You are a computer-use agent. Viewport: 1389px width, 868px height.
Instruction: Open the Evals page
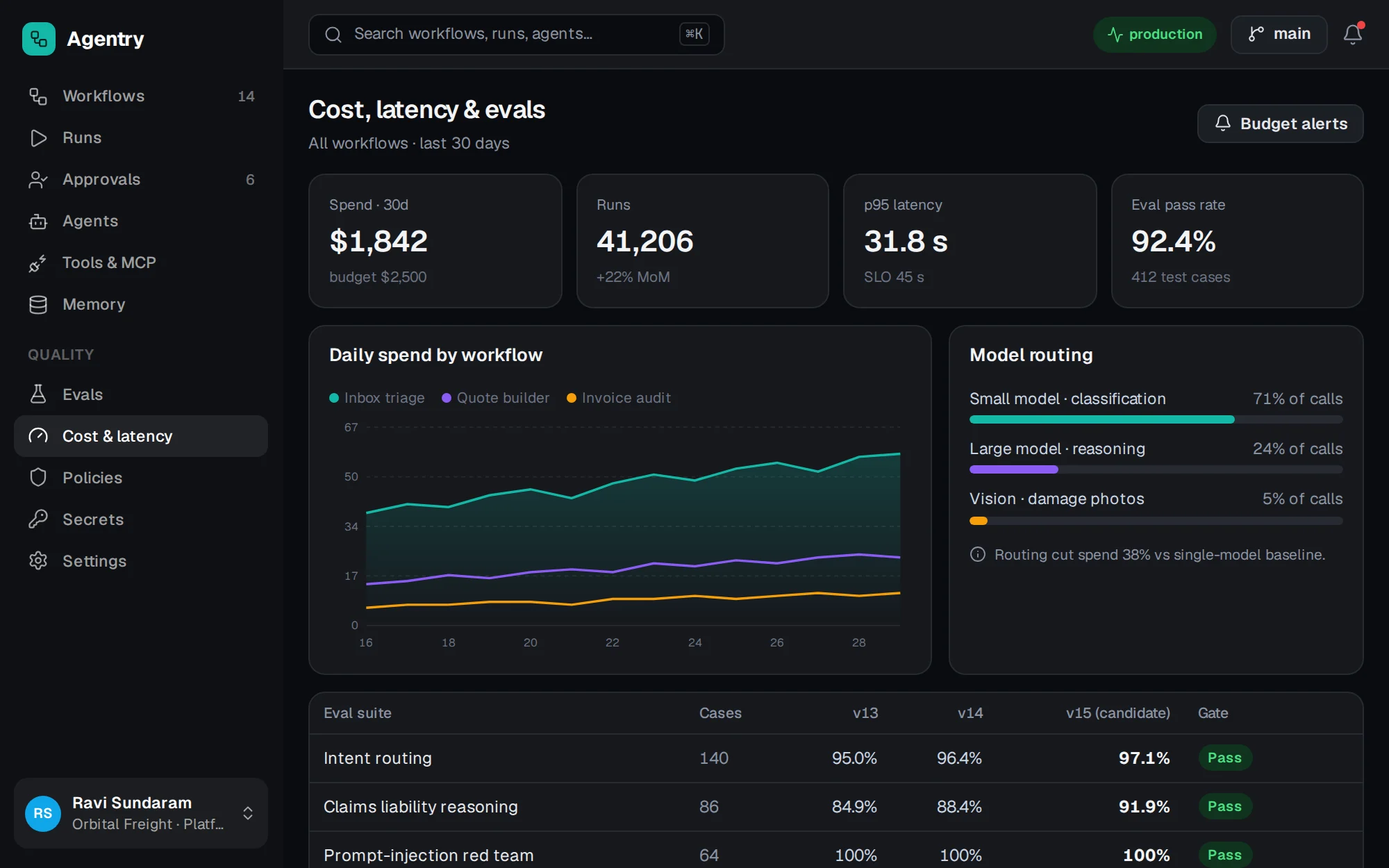[141, 394]
